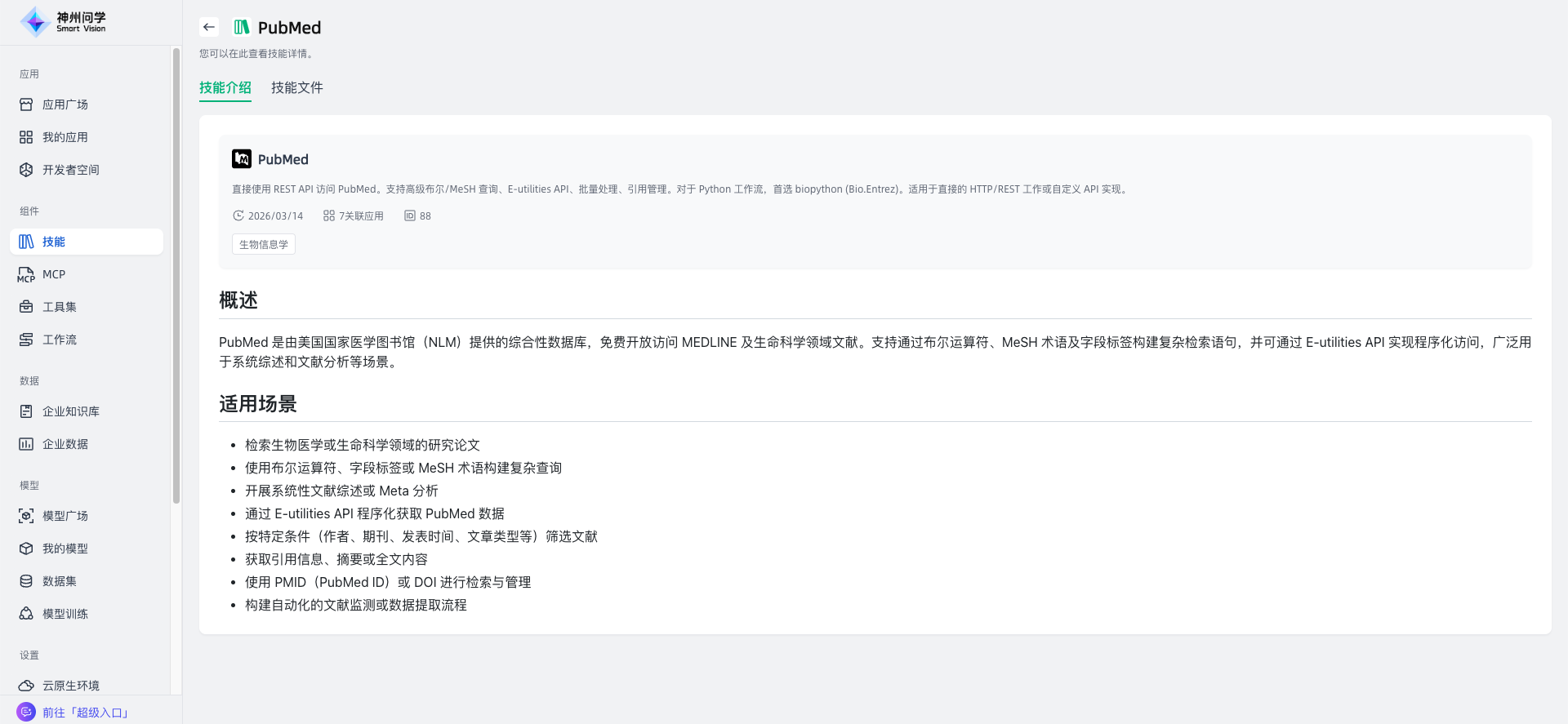Click 7关联应用 in skill card
Image resolution: width=1568 pixels, height=724 pixels.
pos(354,216)
